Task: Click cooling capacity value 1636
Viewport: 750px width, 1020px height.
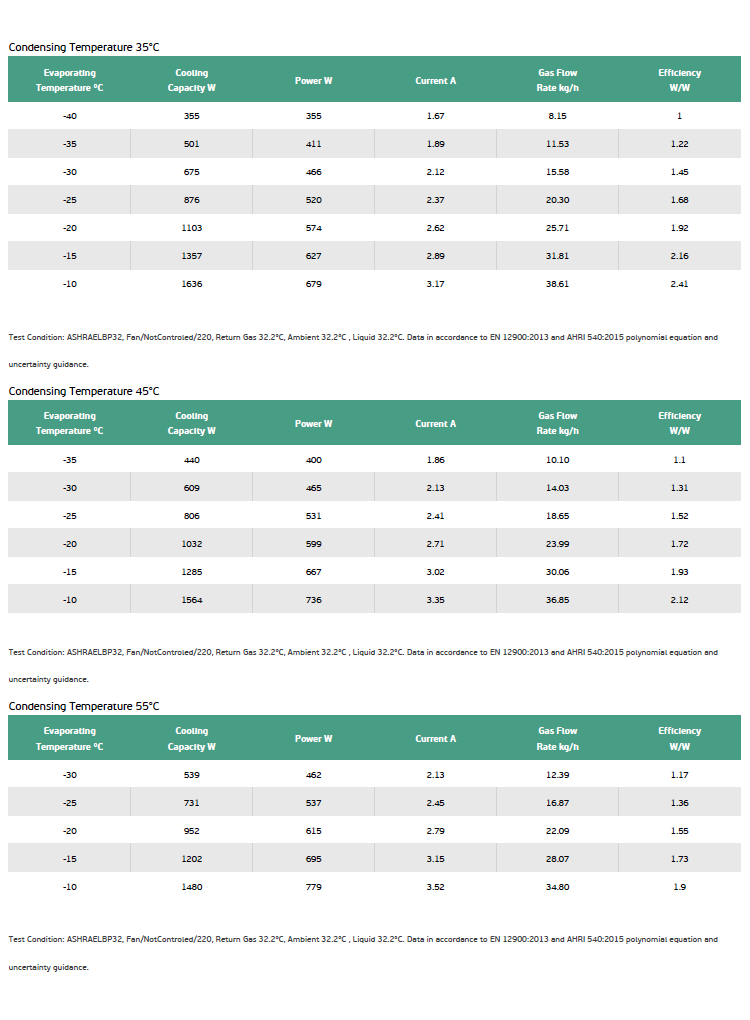Action: tap(191, 284)
